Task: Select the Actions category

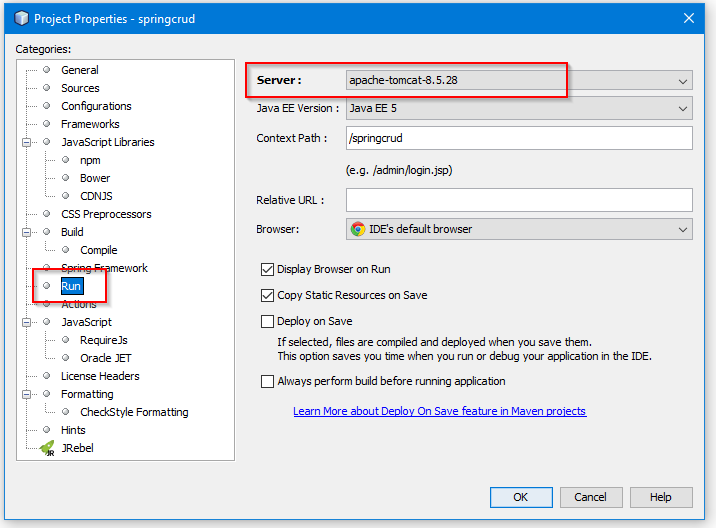Action: point(79,304)
